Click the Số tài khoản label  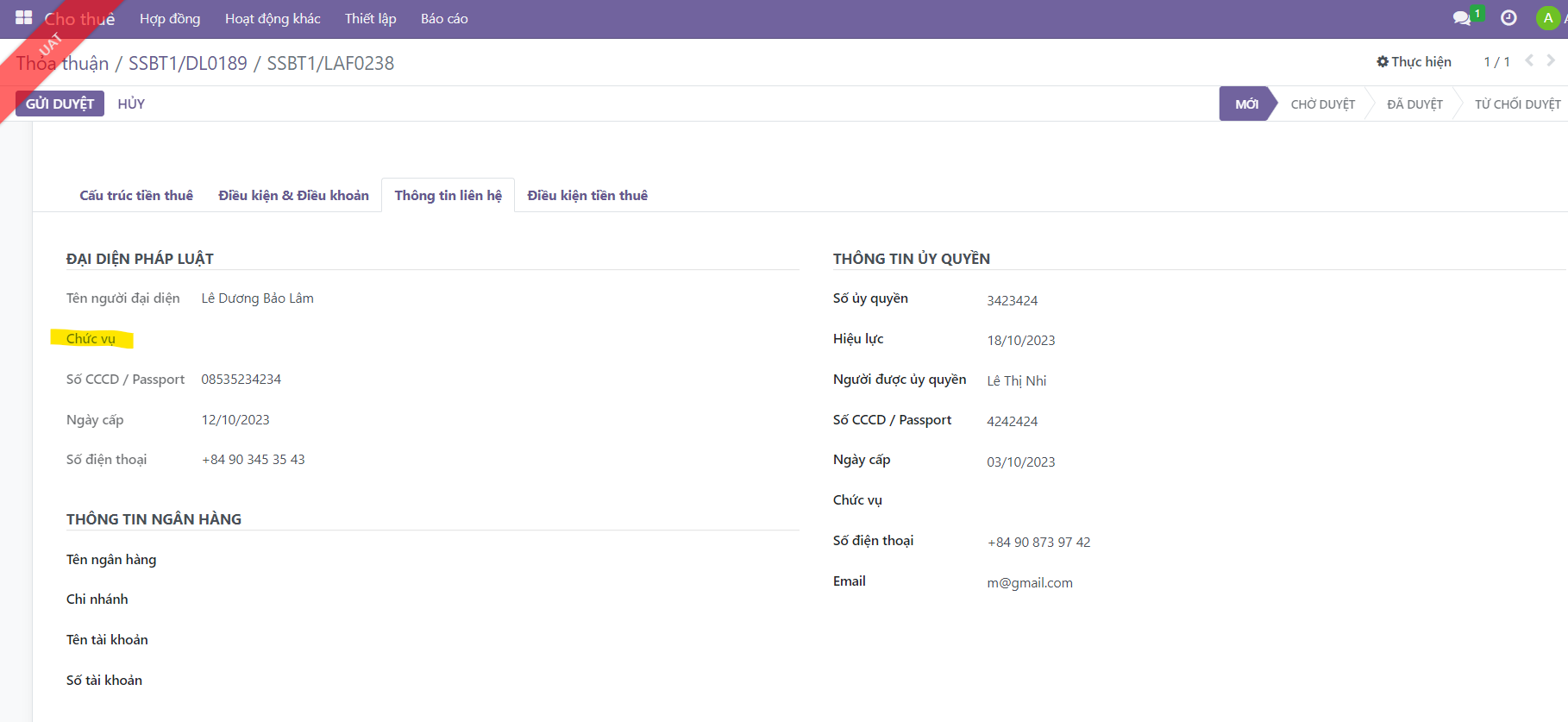pos(104,681)
